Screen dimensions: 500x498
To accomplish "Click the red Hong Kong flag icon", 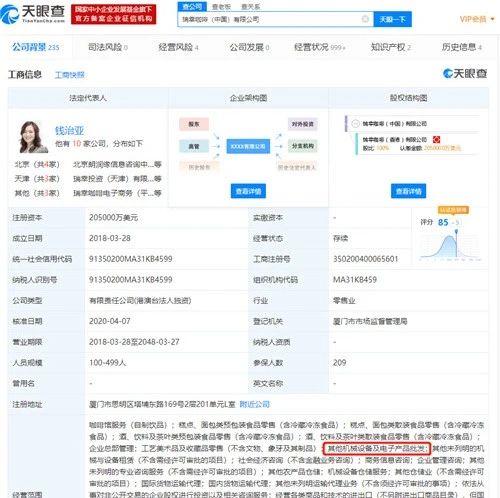I will coord(436,139).
